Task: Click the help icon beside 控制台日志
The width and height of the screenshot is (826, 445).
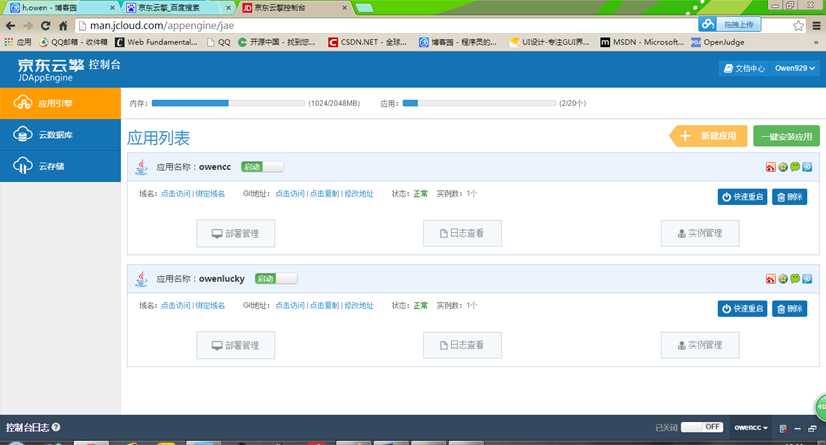Action: pos(56,427)
